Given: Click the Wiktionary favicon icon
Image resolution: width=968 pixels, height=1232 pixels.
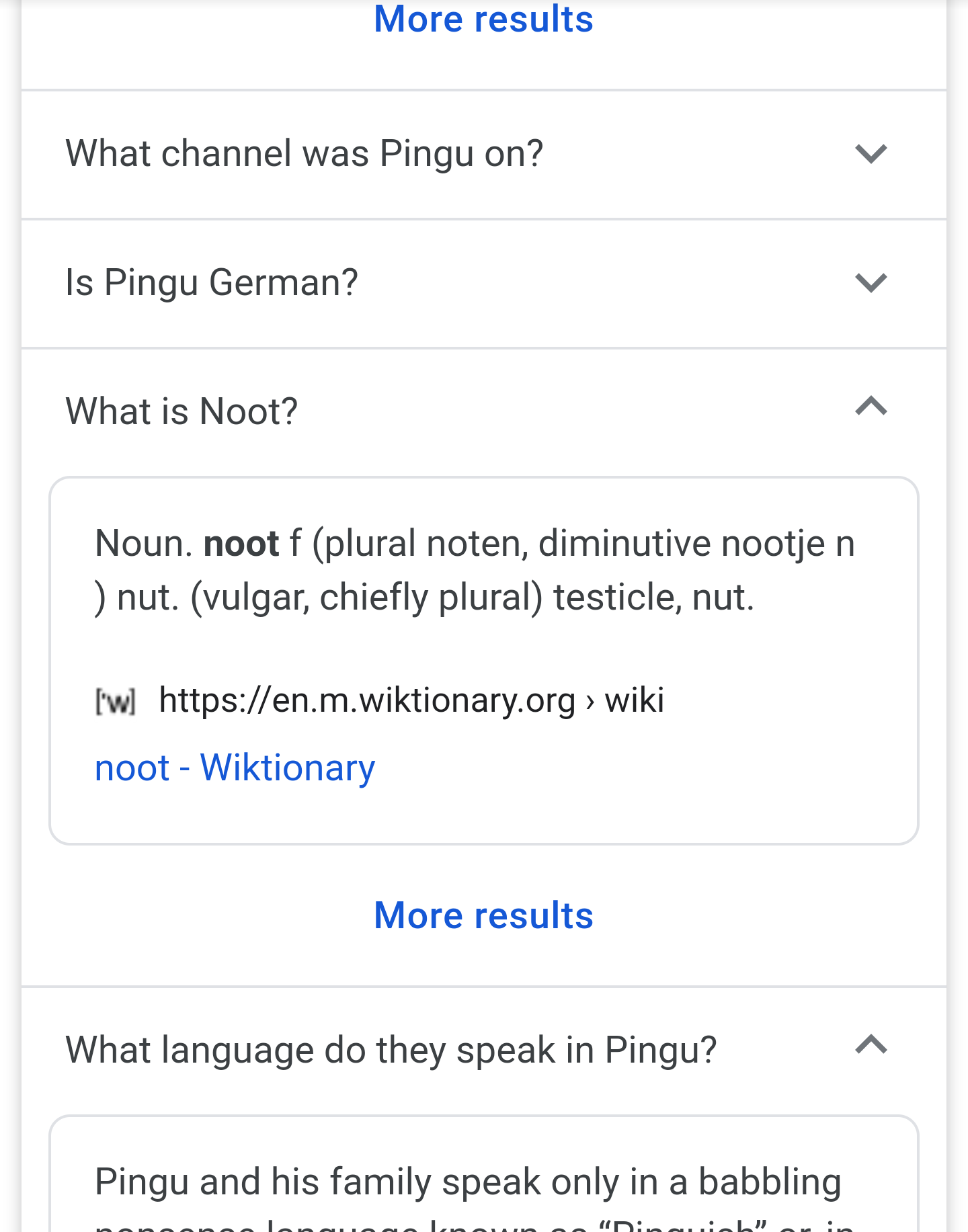Looking at the screenshot, I should tap(115, 702).
